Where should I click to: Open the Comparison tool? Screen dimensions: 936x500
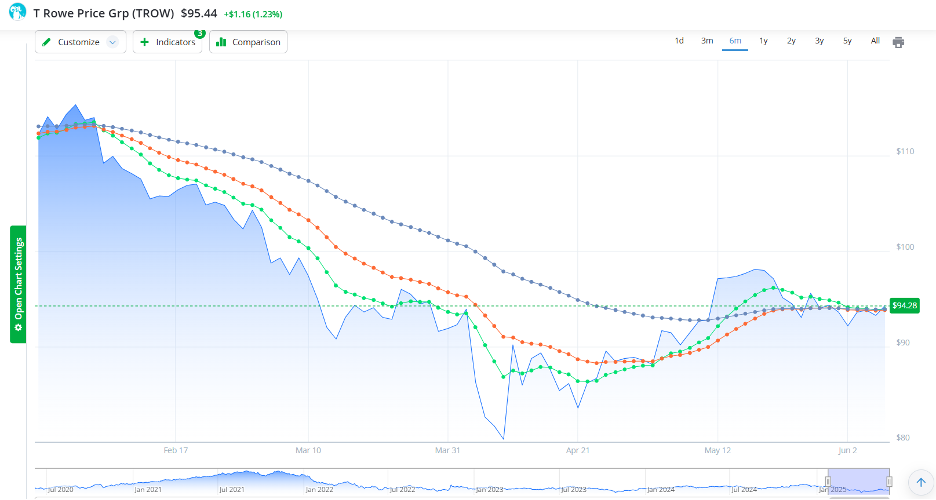pos(248,42)
